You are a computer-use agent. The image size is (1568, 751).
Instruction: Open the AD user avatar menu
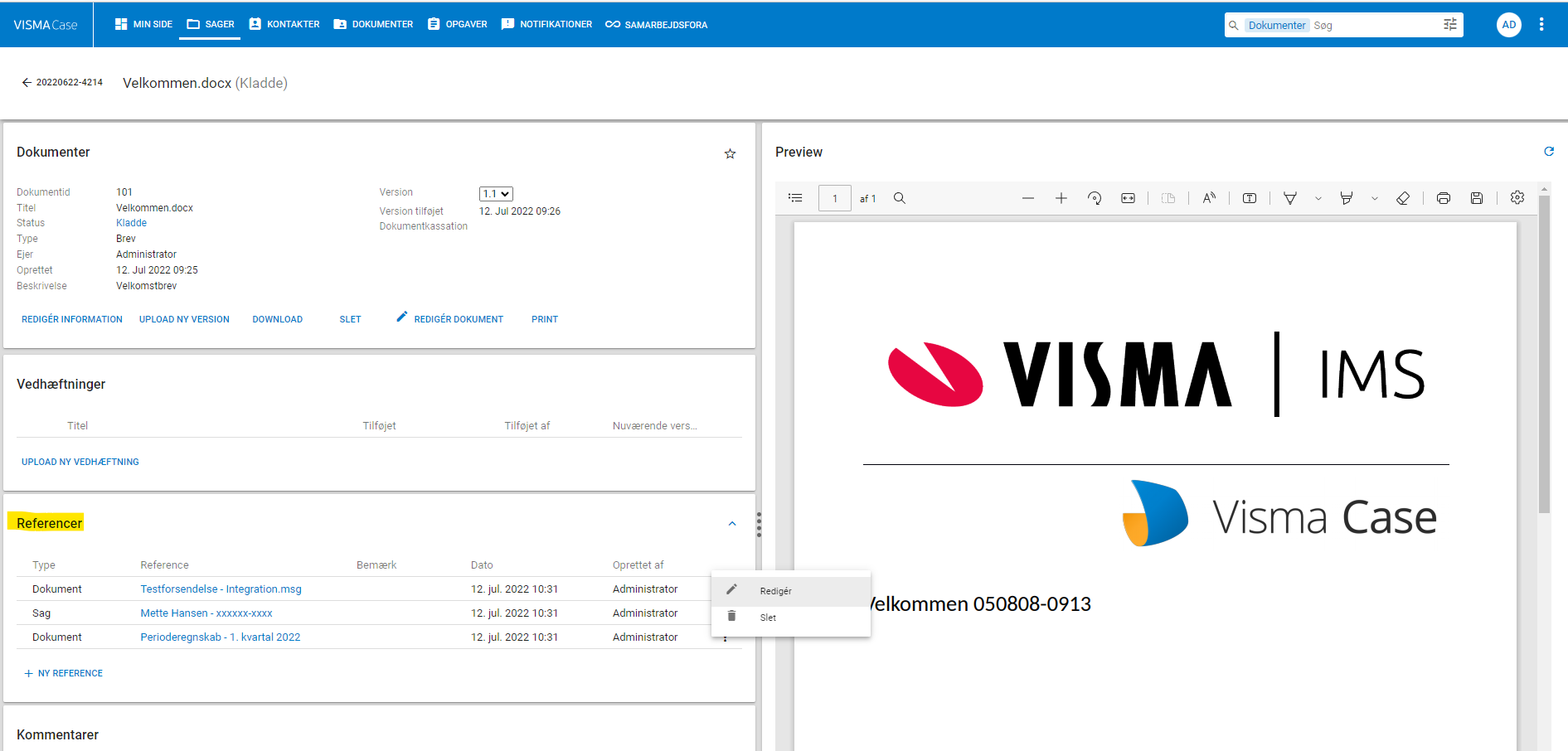tap(1509, 25)
